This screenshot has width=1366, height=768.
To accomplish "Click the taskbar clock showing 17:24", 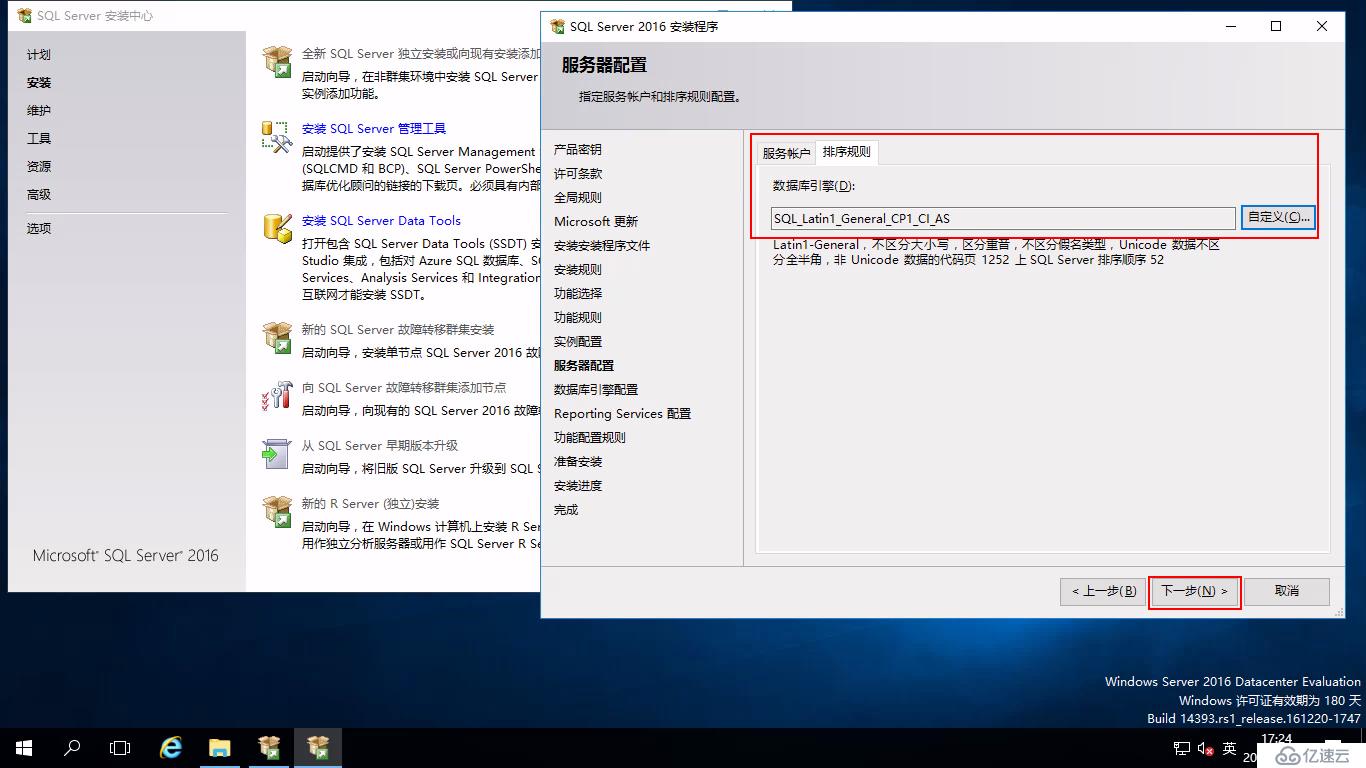I will 1276,739.
